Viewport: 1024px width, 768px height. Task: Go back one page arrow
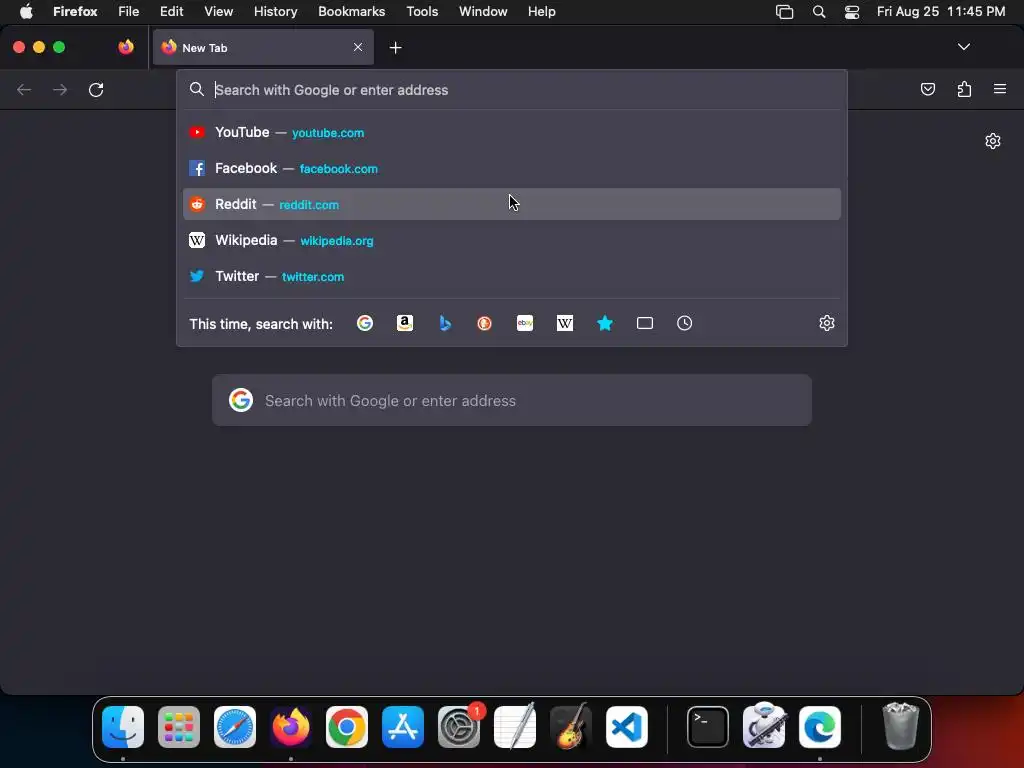[24, 89]
